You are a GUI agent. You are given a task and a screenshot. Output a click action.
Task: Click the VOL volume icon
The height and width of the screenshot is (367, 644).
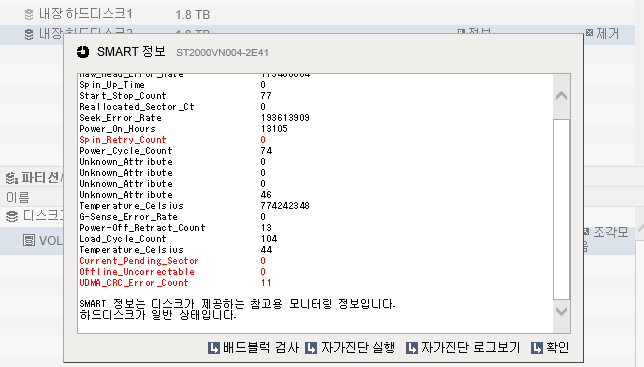29,240
